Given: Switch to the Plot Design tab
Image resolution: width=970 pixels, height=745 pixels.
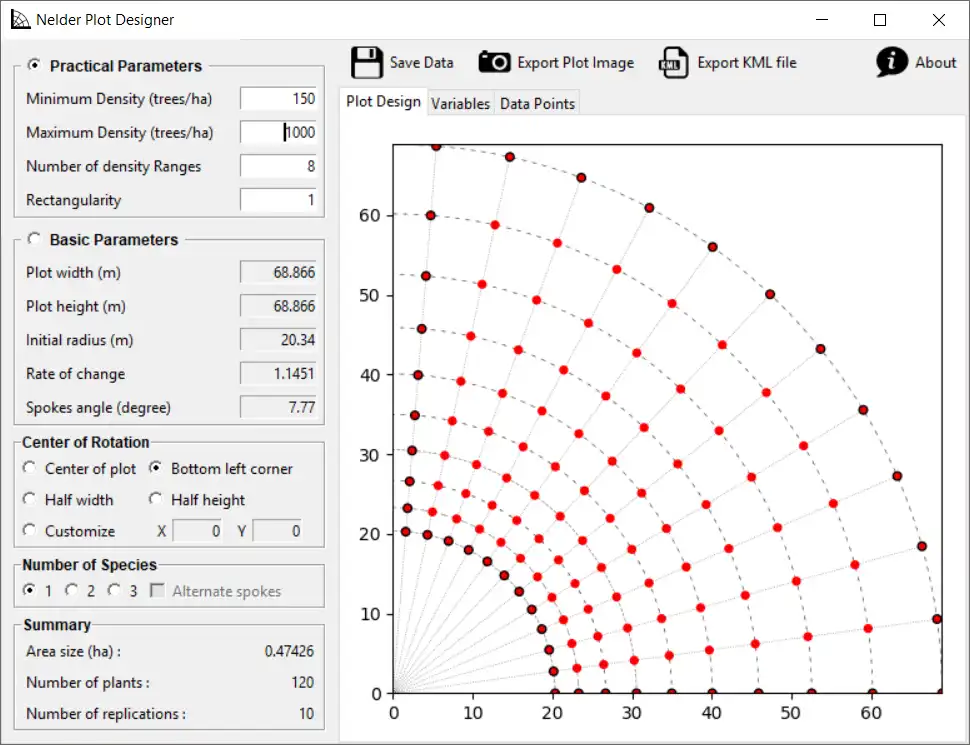Looking at the screenshot, I should click(383, 101).
